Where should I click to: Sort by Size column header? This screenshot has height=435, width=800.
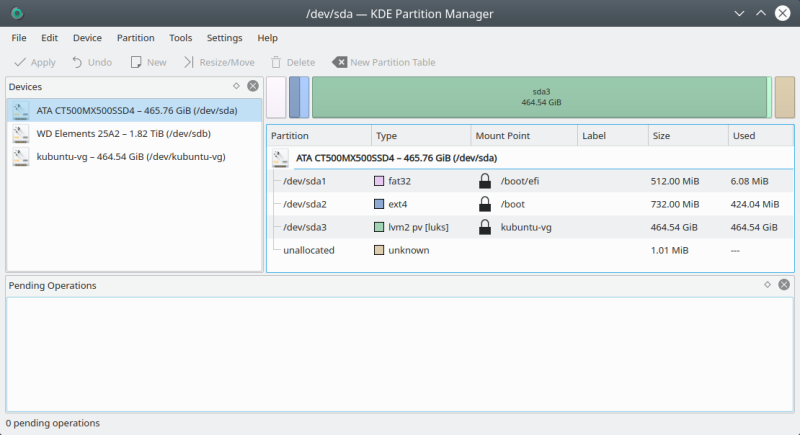pyautogui.click(x=688, y=136)
